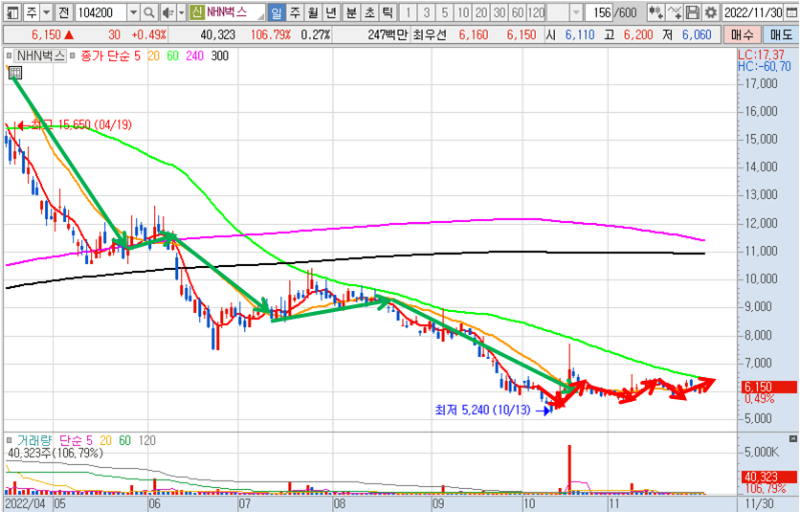800x512 pixels.
Task: Expand the dropdown next to speaker icon
Action: (181, 12)
